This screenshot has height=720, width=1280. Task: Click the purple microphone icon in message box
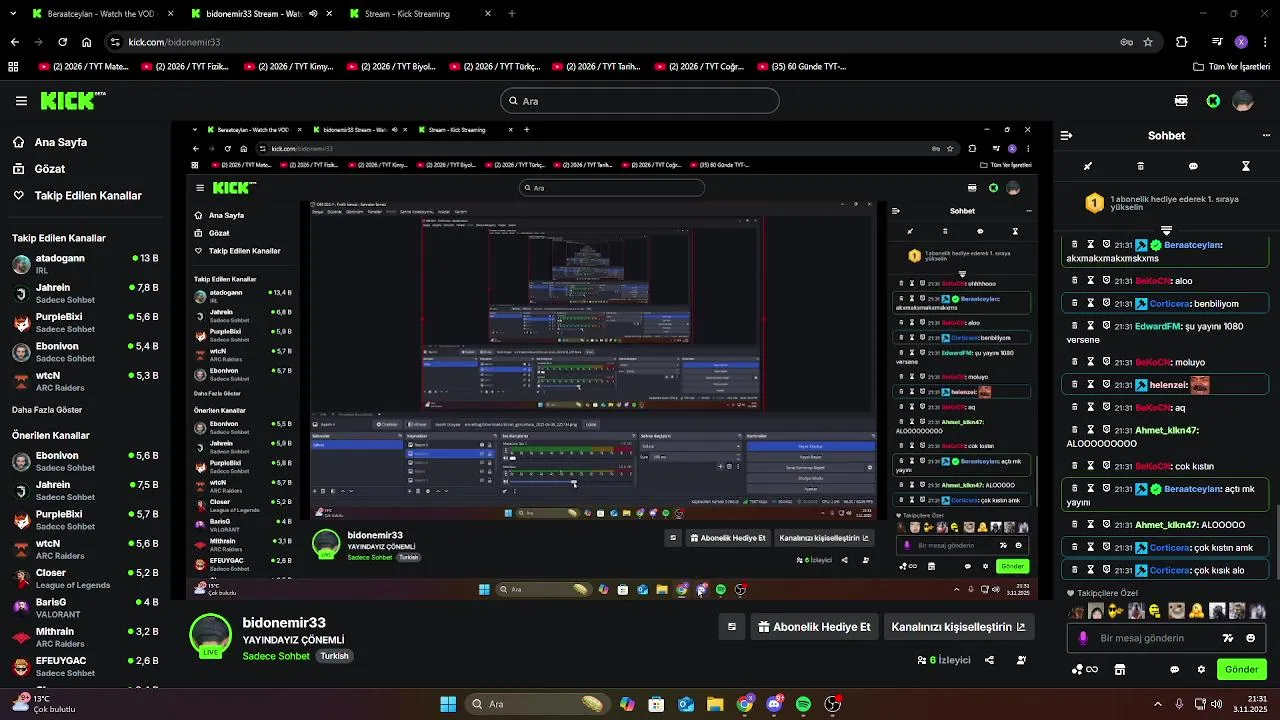[1083, 638]
